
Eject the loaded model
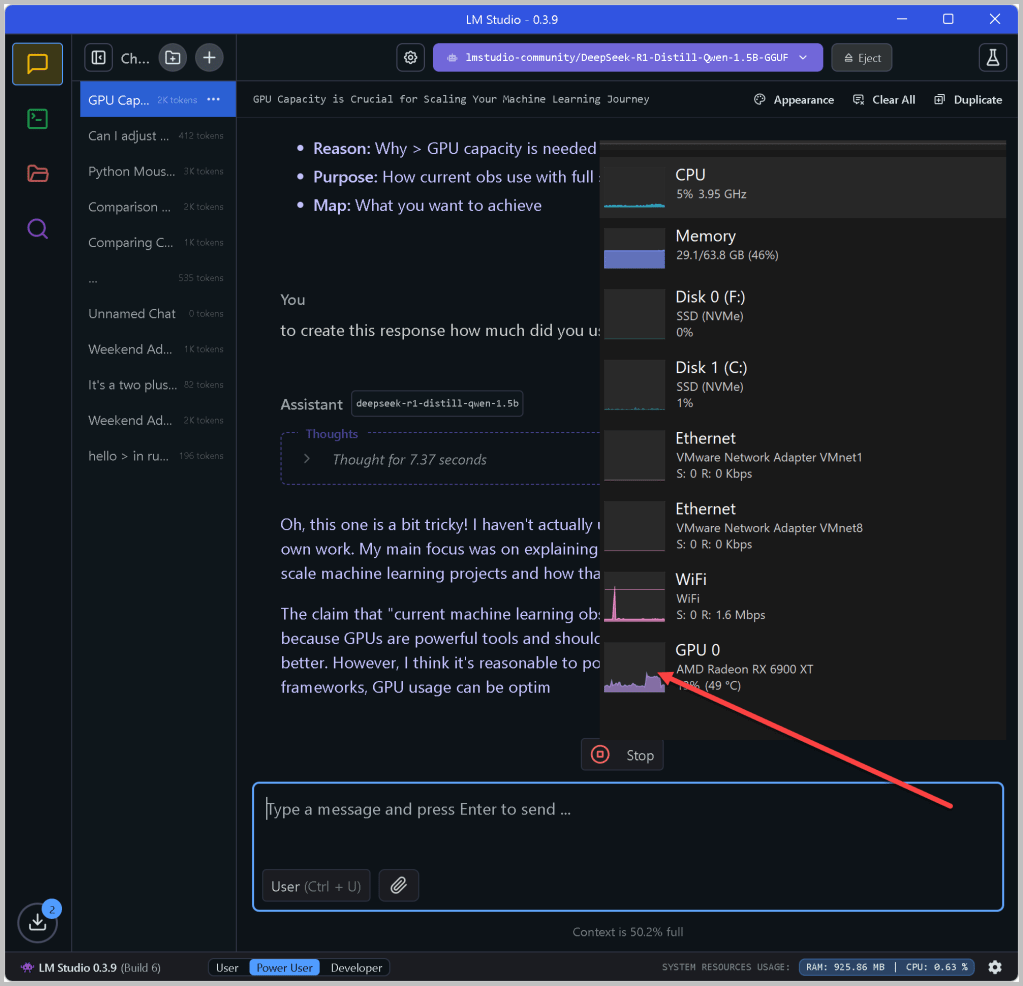[862, 58]
